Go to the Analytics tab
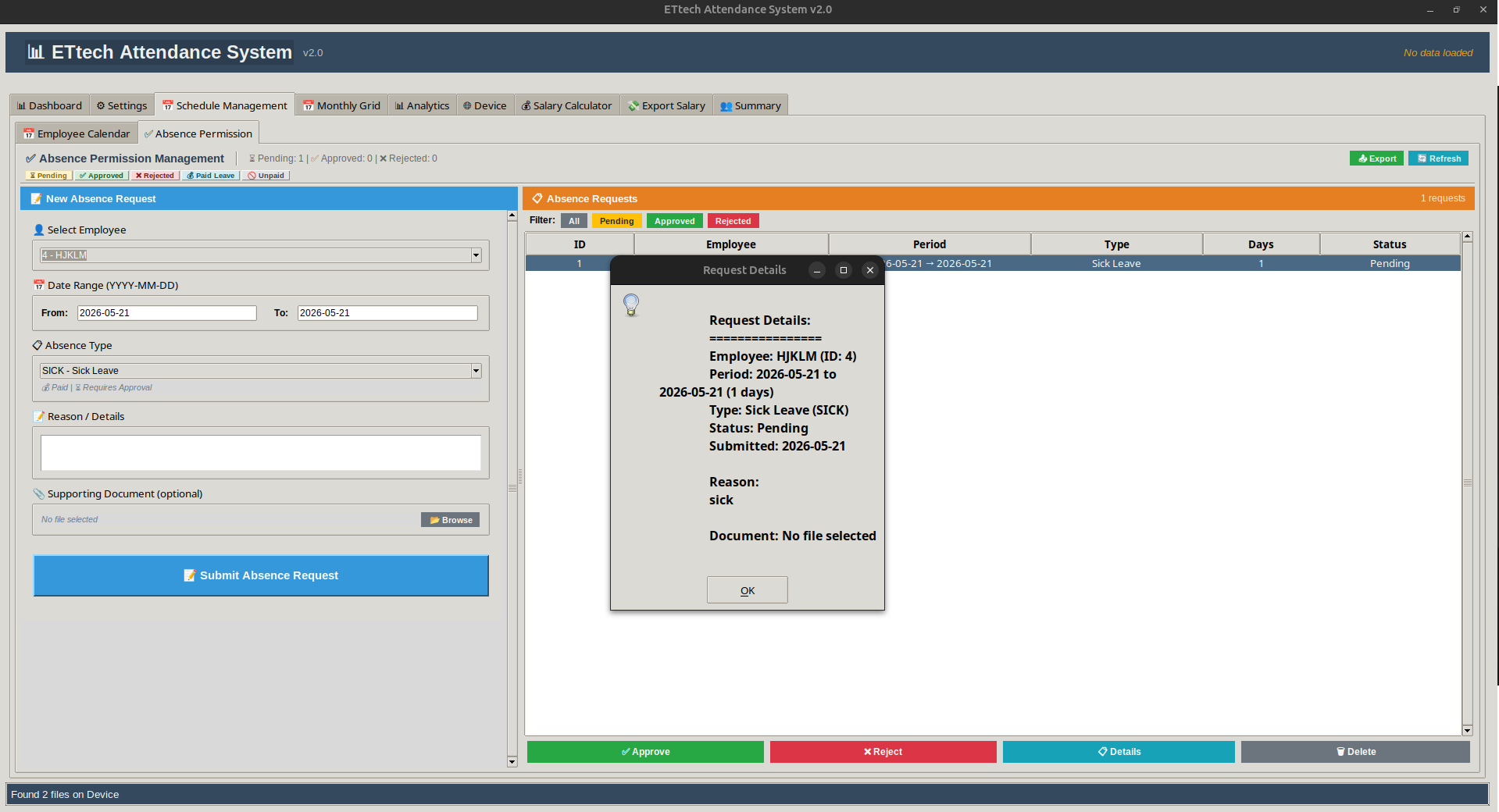The image size is (1499, 812). point(422,105)
